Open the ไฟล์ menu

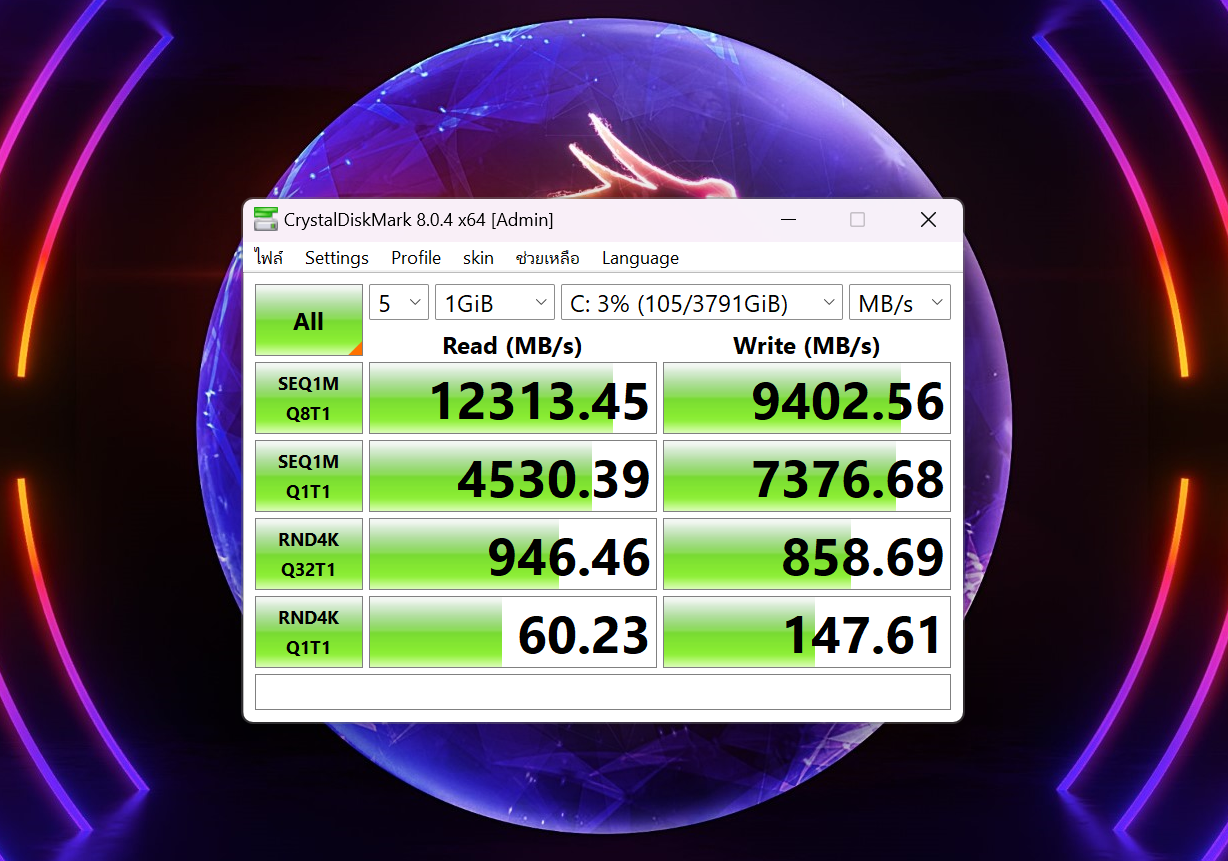pyautogui.click(x=269, y=258)
